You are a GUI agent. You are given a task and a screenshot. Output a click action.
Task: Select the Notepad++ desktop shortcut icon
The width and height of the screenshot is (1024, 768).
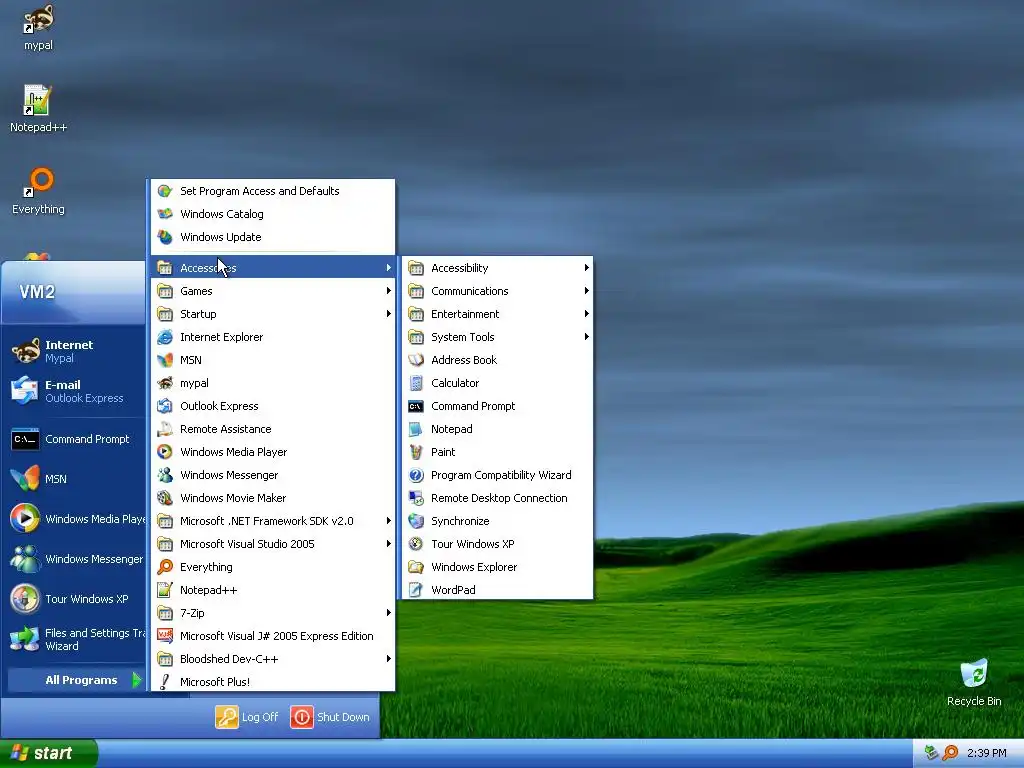point(37,101)
